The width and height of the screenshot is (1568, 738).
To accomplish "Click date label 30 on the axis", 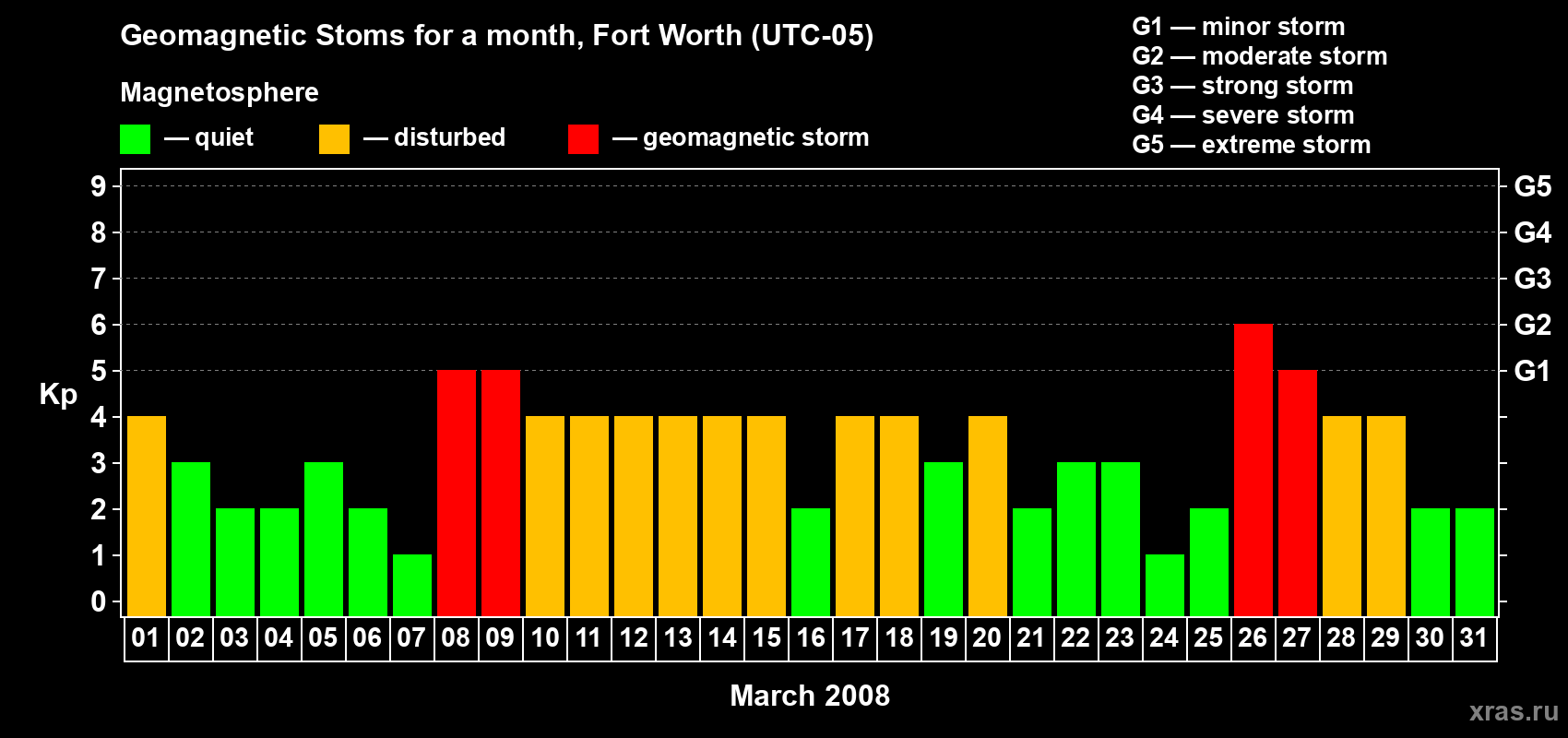I will coord(1430,638).
